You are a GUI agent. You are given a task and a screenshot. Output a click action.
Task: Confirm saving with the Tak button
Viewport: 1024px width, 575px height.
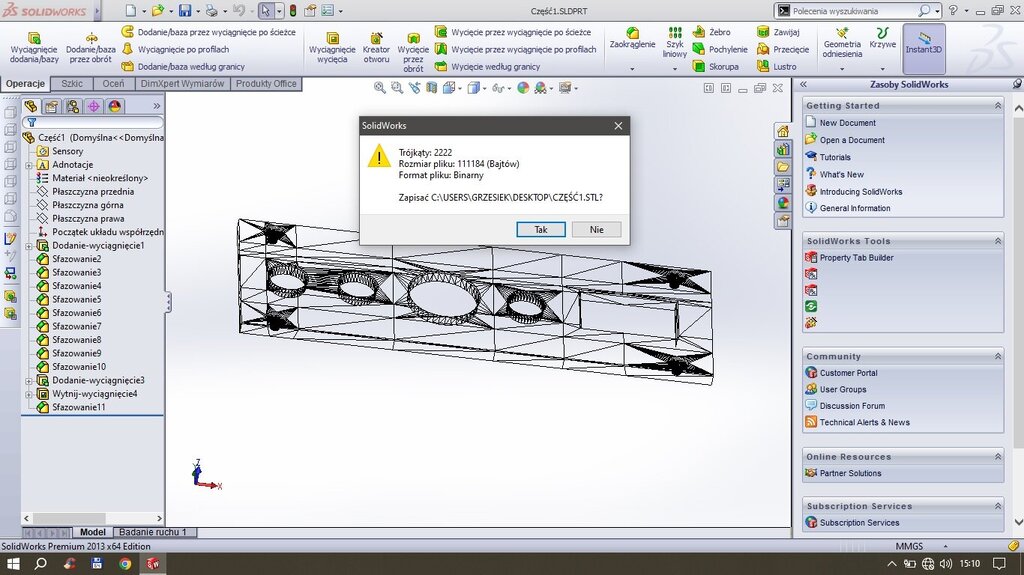pos(541,229)
